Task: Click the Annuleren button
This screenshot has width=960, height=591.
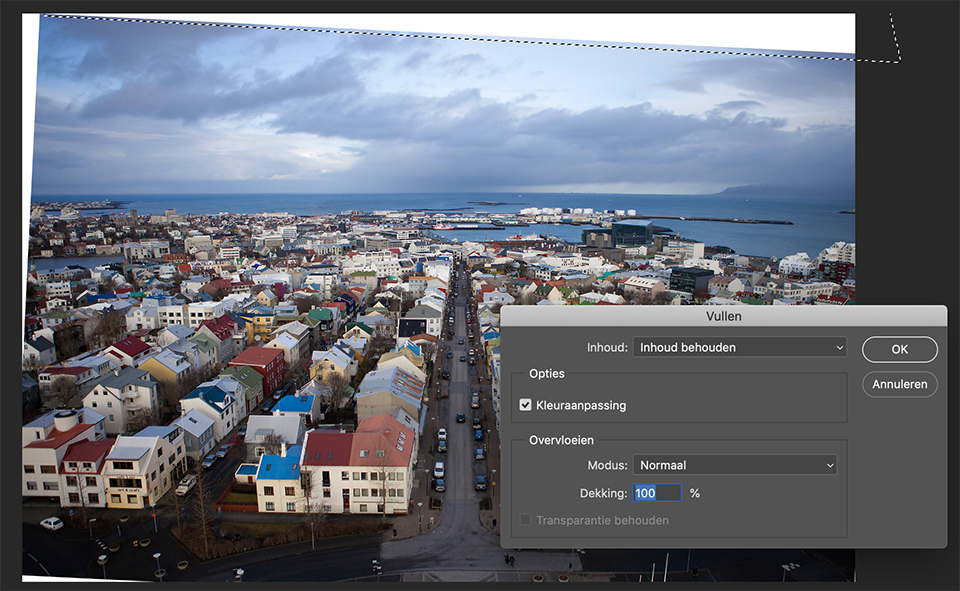Action: (x=899, y=384)
